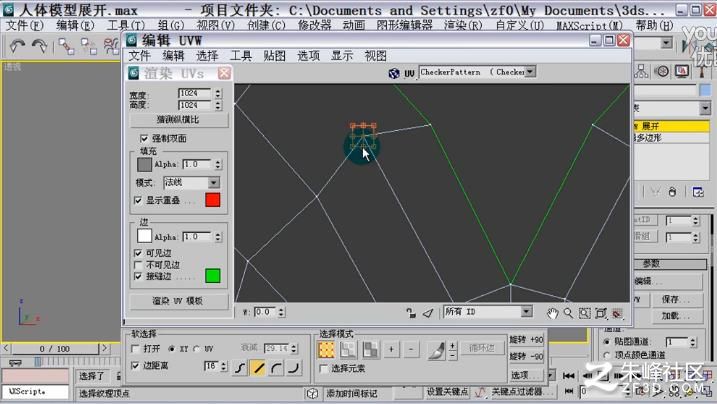Viewport: 717px width, 404px height.
Task: Open the 选项 menu in UVW editor
Action: [308, 56]
